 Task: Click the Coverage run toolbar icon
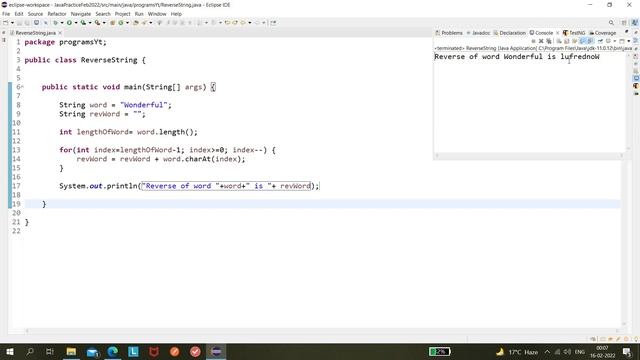83,23
